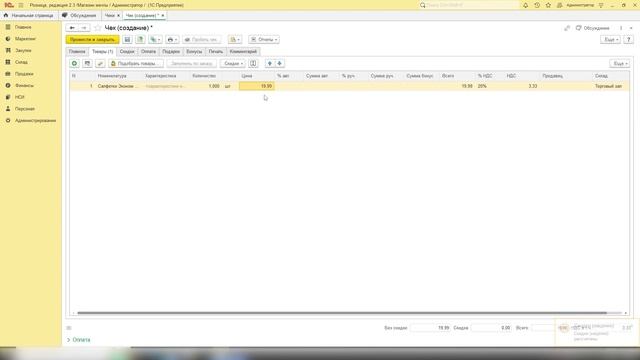The width and height of the screenshot is (640, 360).
Task: Open Персонал section in sidebar
Action: pyautogui.click(x=24, y=109)
